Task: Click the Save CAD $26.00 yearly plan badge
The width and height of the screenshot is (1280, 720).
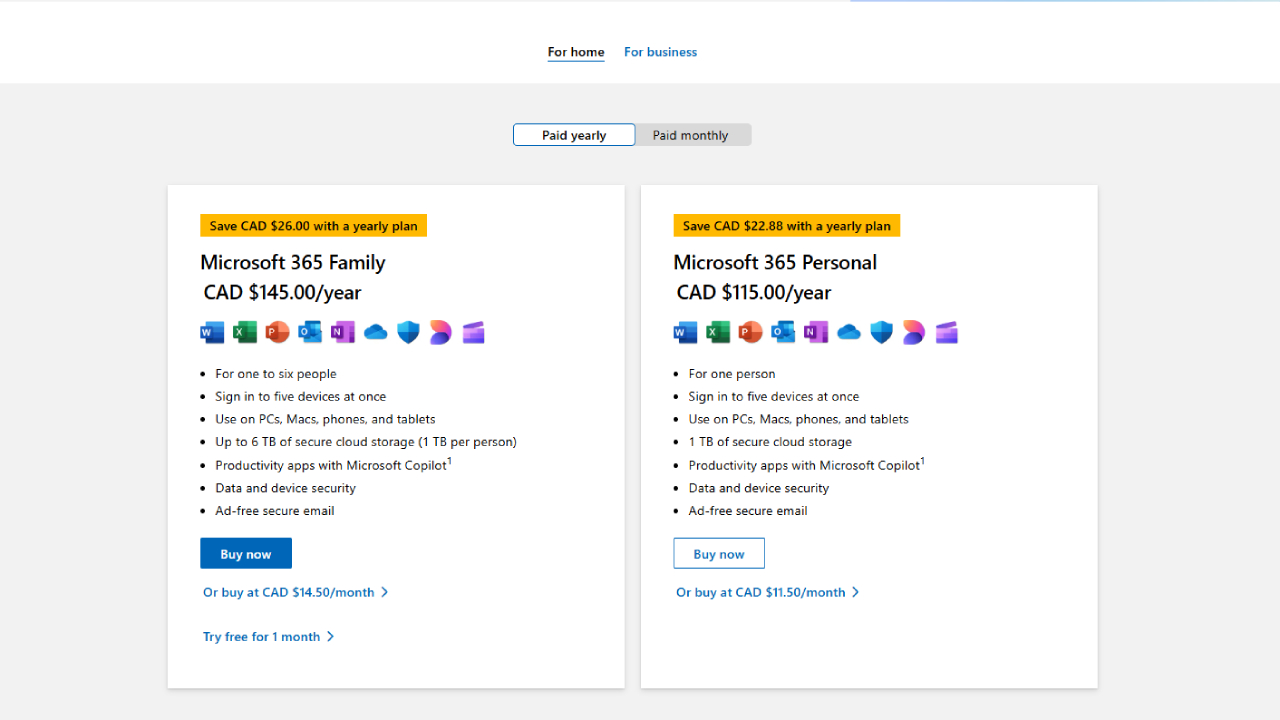Action: (314, 226)
